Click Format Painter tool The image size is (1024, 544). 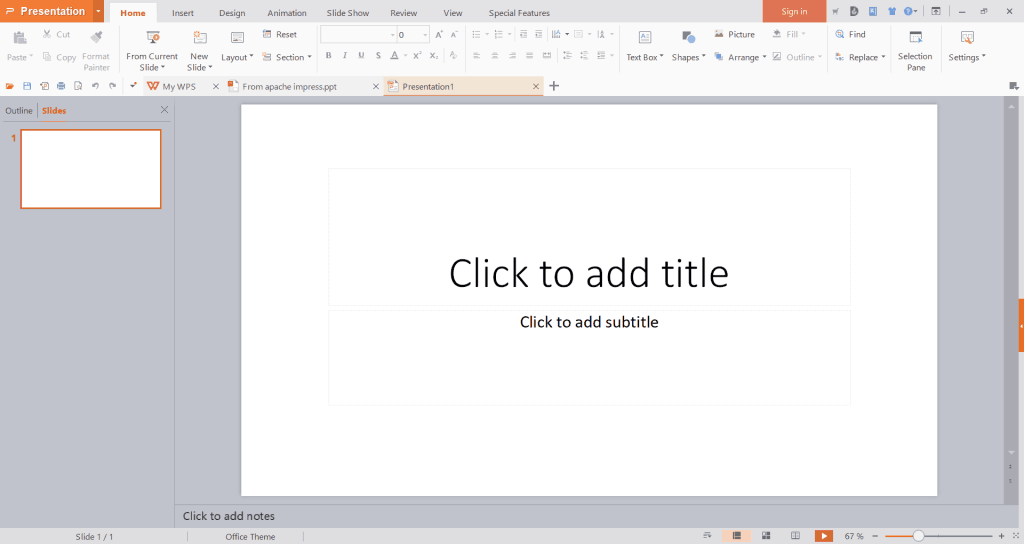point(96,50)
